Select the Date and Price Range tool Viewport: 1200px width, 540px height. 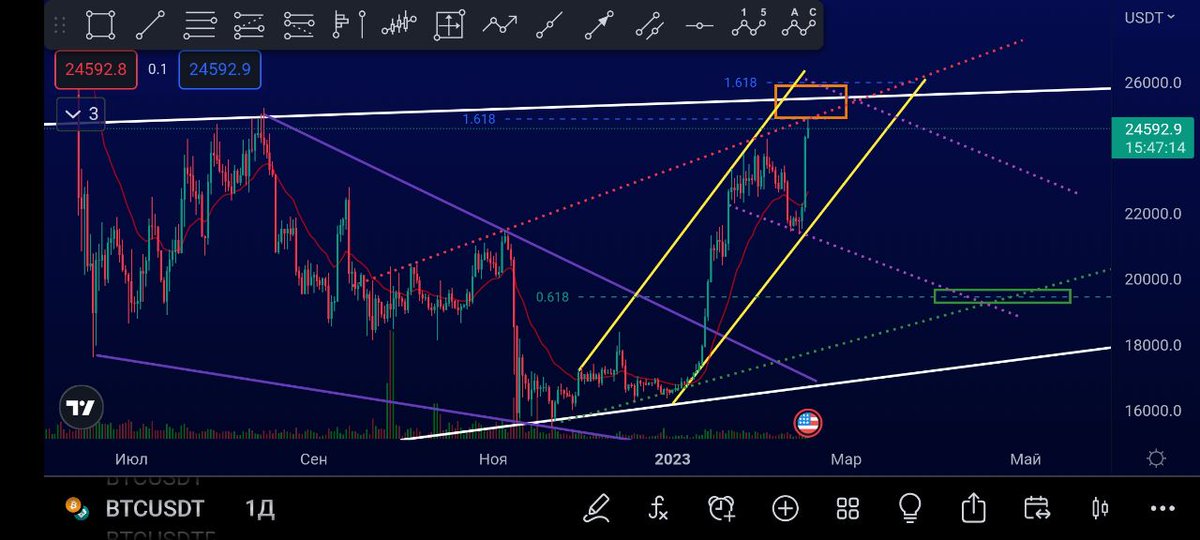click(x=450, y=24)
